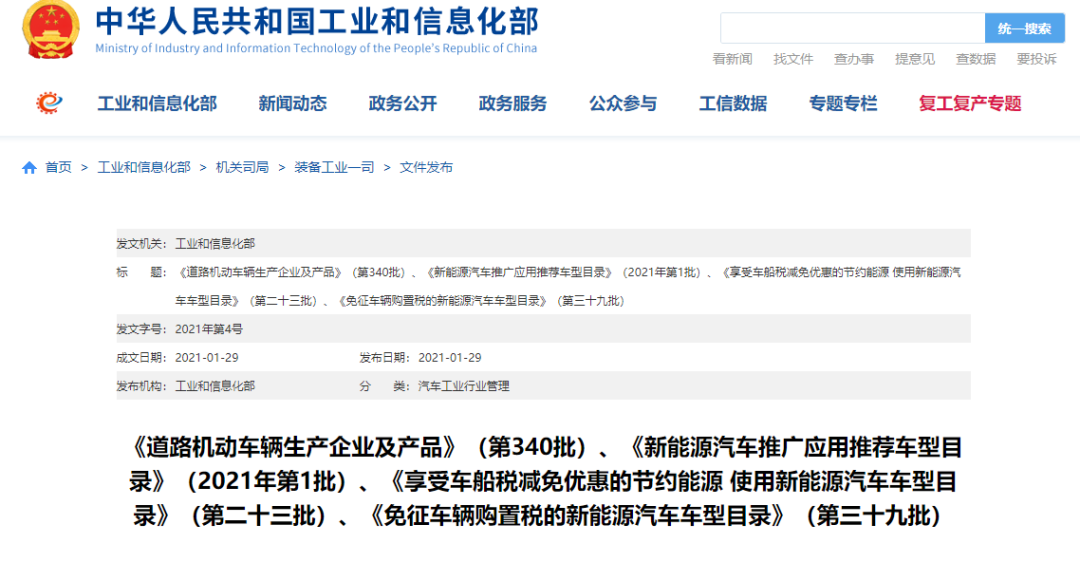
Task: Open the 查办事 quick link
Action: tap(854, 58)
